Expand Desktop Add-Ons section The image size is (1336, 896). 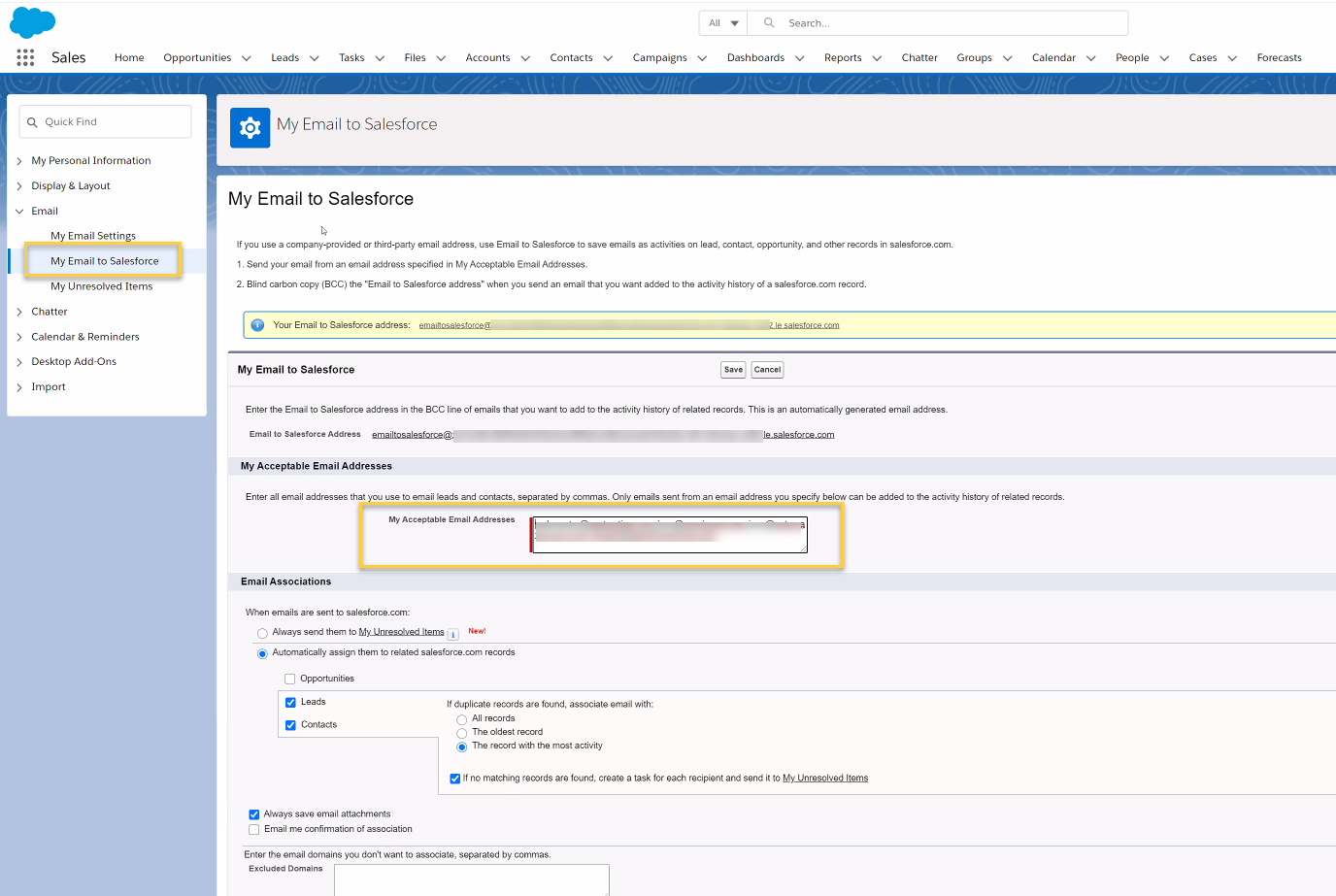pos(19,362)
